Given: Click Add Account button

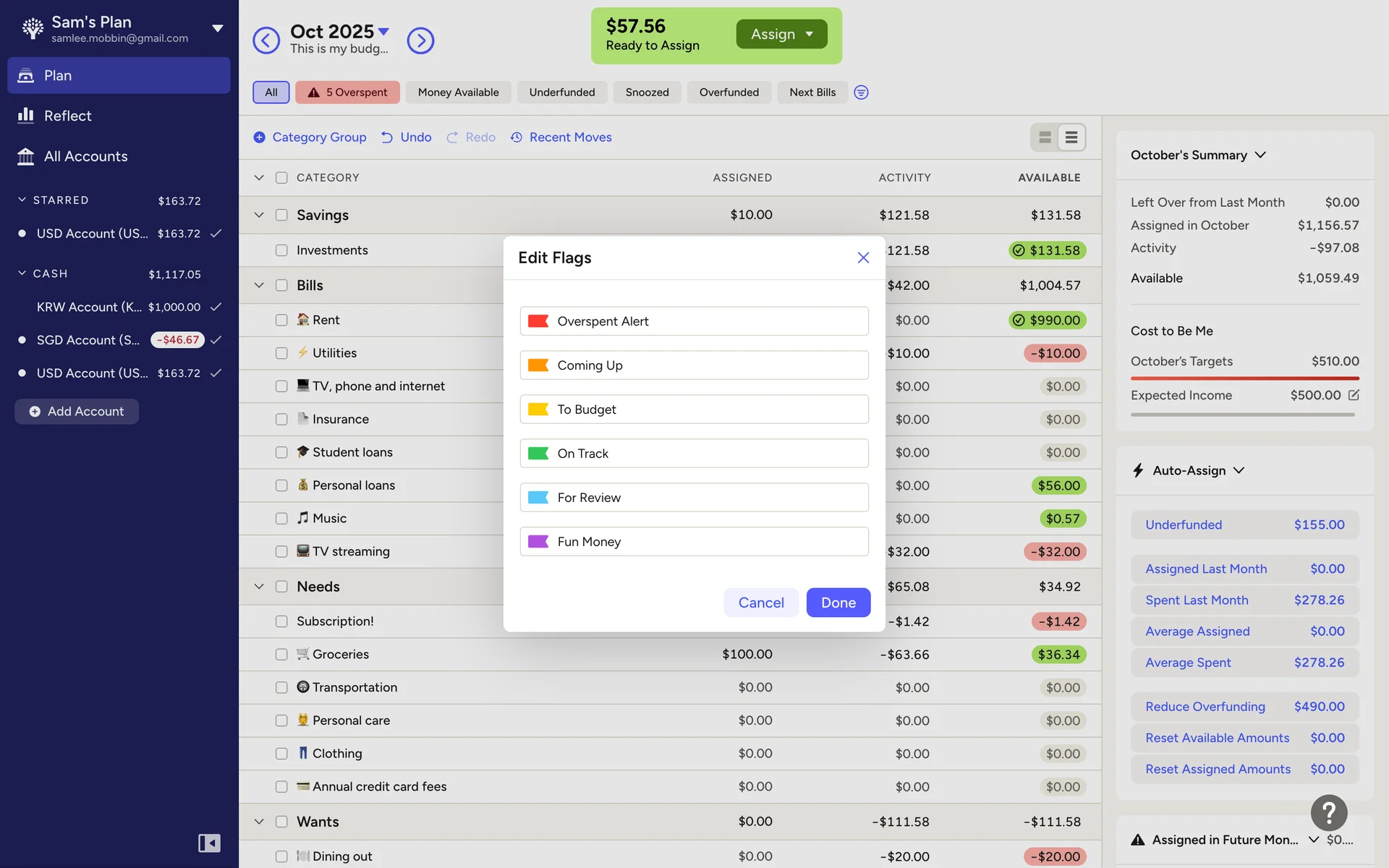Looking at the screenshot, I should [x=77, y=412].
